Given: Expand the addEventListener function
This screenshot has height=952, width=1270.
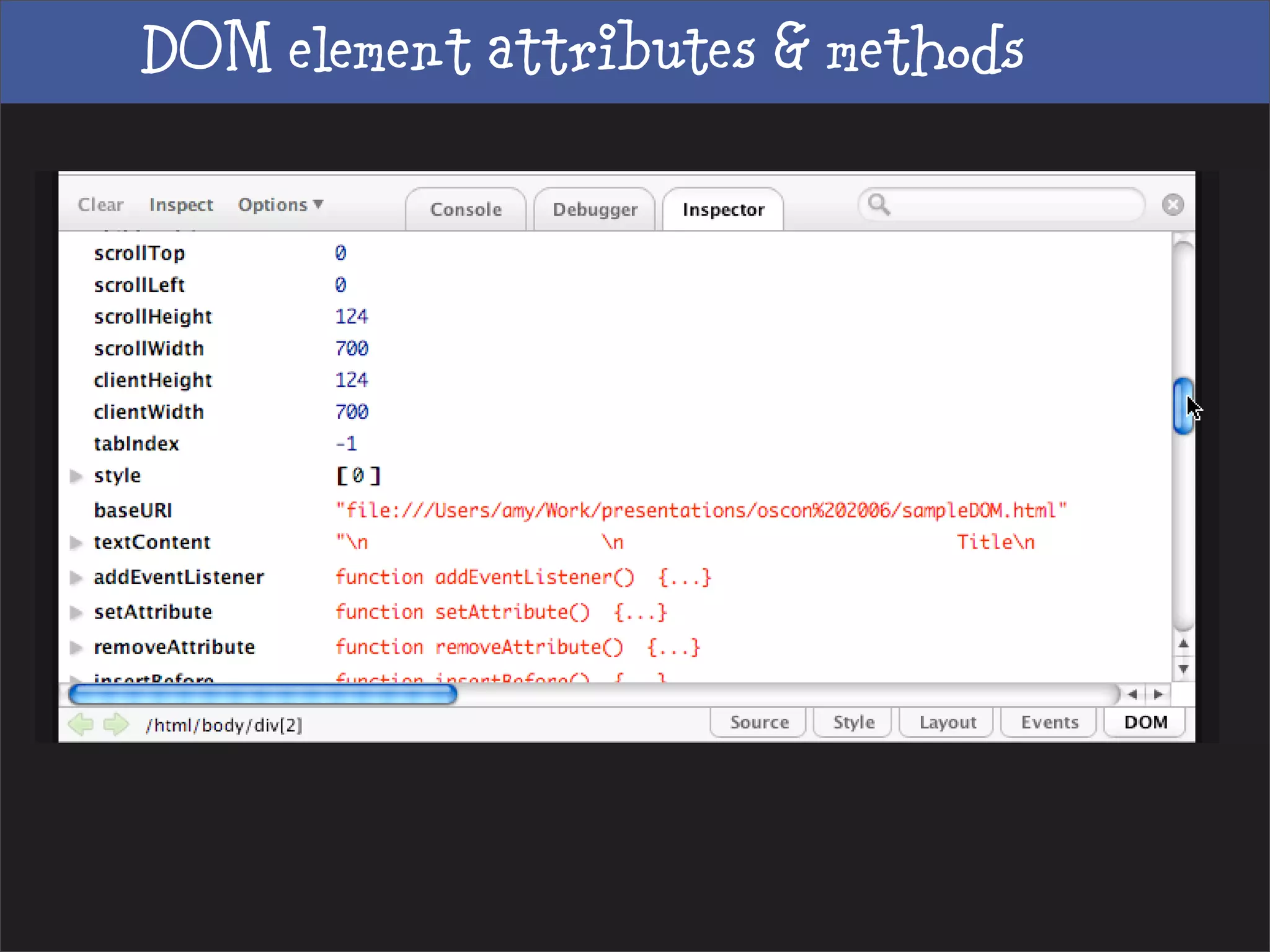Looking at the screenshot, I should click(76, 578).
